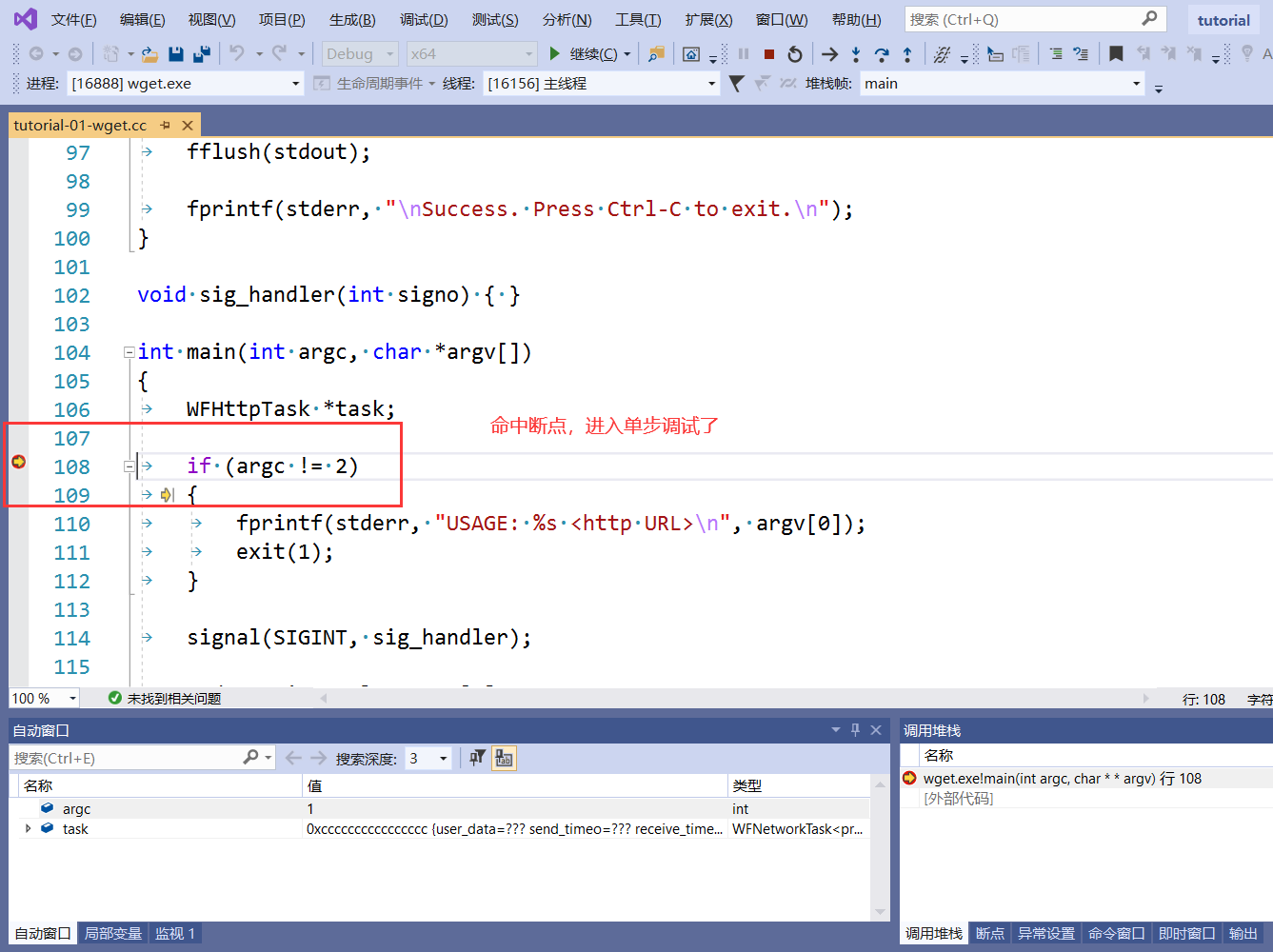Toggle the highlighted Autos toolbar button

click(x=504, y=758)
